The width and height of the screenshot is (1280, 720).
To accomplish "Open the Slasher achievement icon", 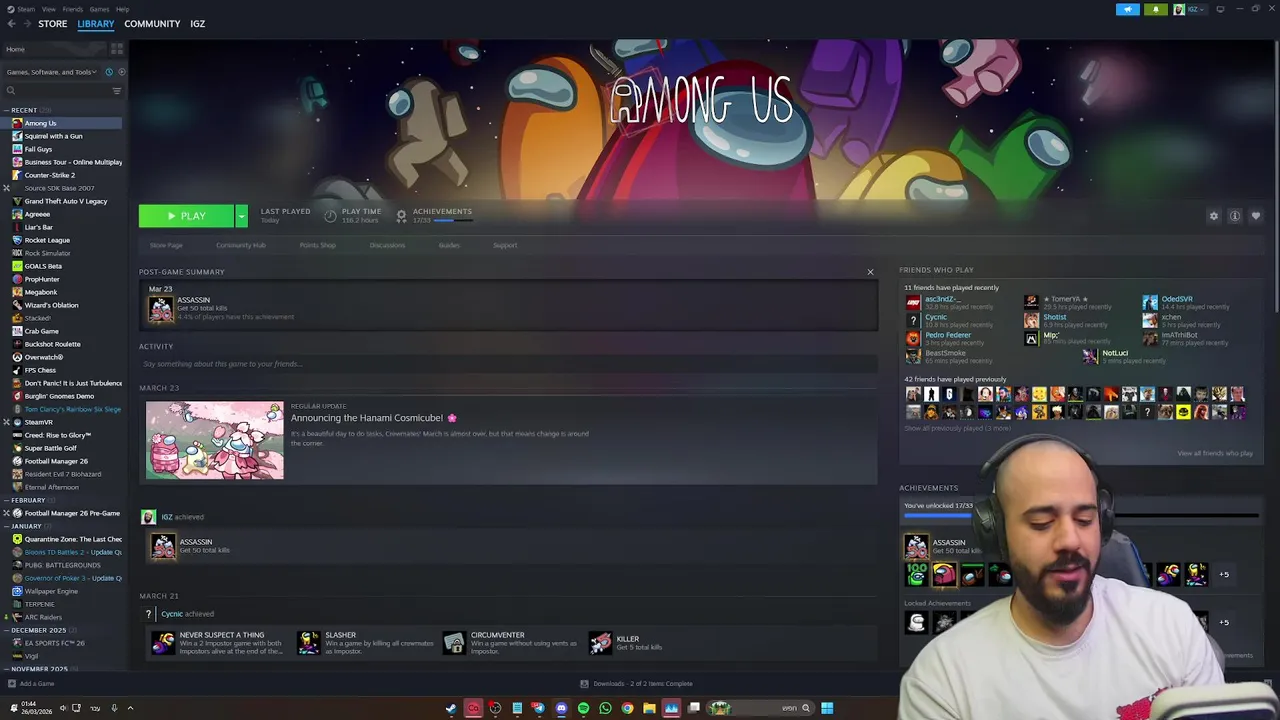I will pyautogui.click(x=309, y=643).
